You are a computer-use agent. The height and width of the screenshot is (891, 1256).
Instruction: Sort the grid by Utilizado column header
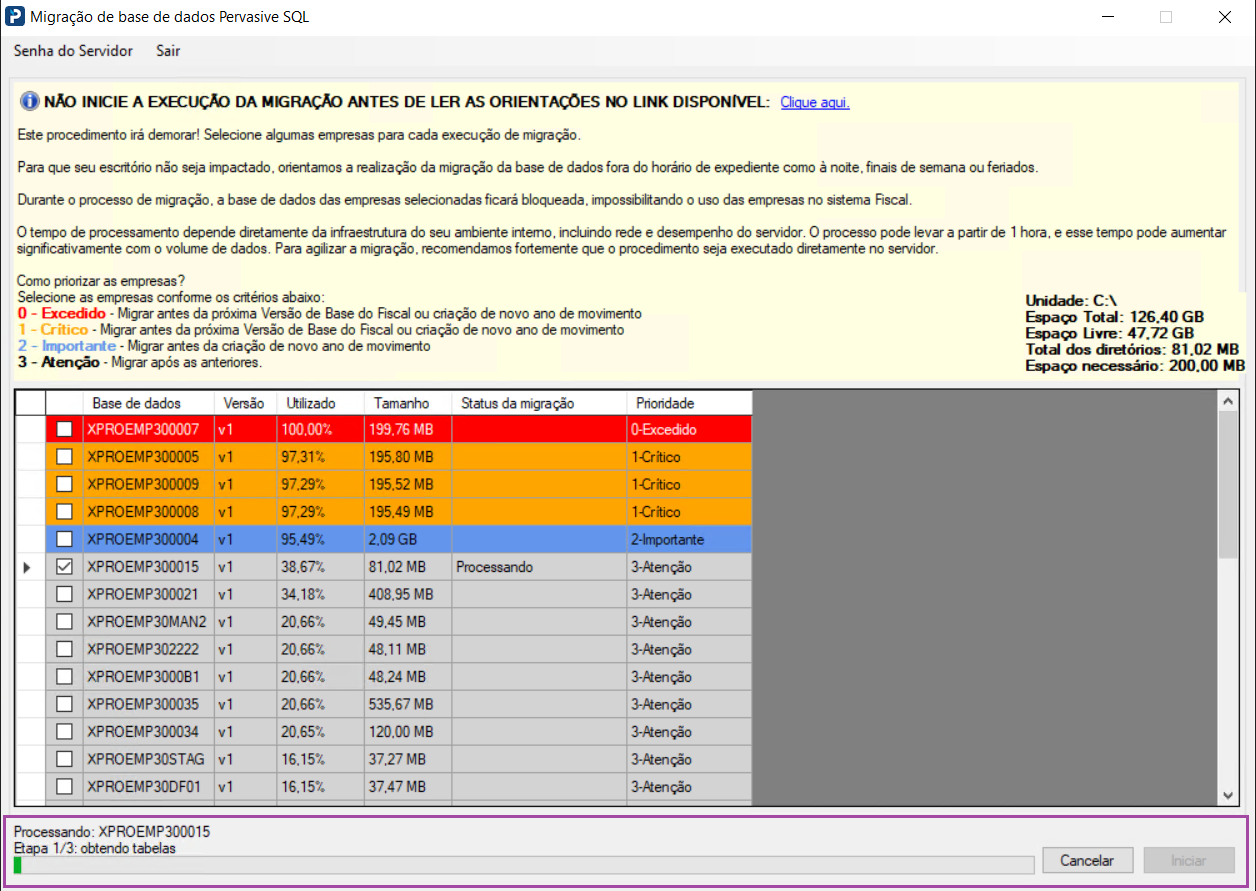point(320,403)
